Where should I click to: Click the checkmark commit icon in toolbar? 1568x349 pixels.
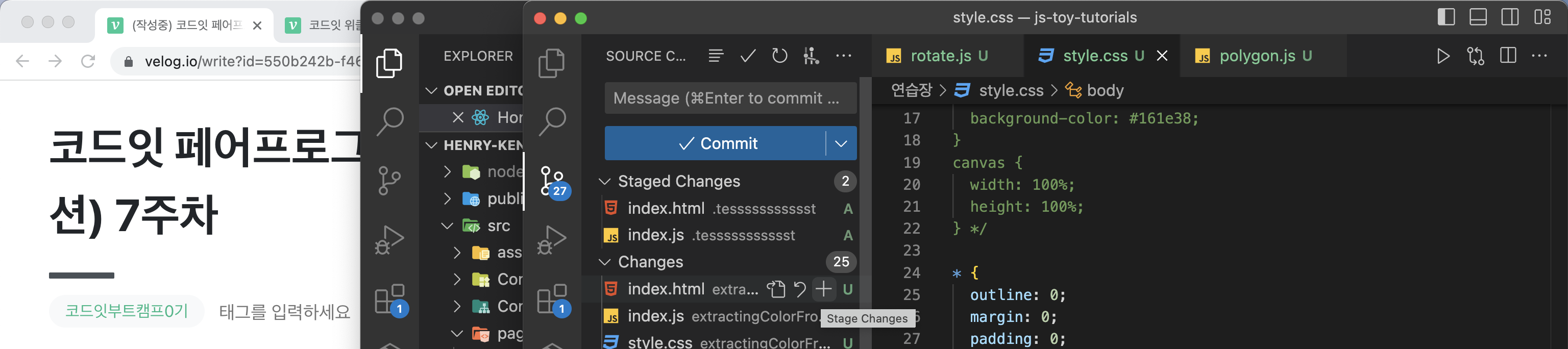747,56
